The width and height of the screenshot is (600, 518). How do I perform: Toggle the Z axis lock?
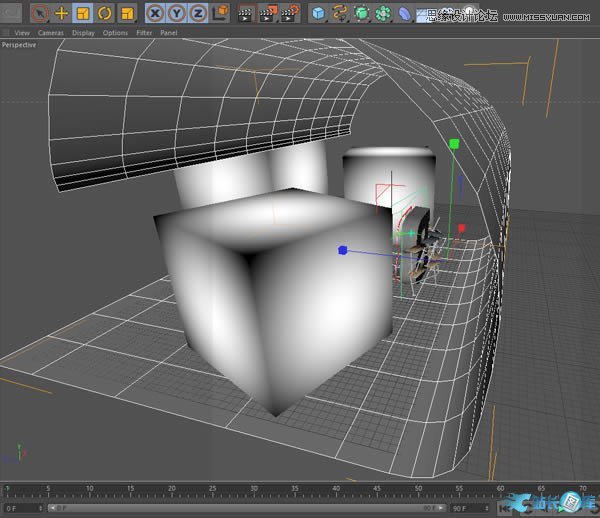(198, 14)
